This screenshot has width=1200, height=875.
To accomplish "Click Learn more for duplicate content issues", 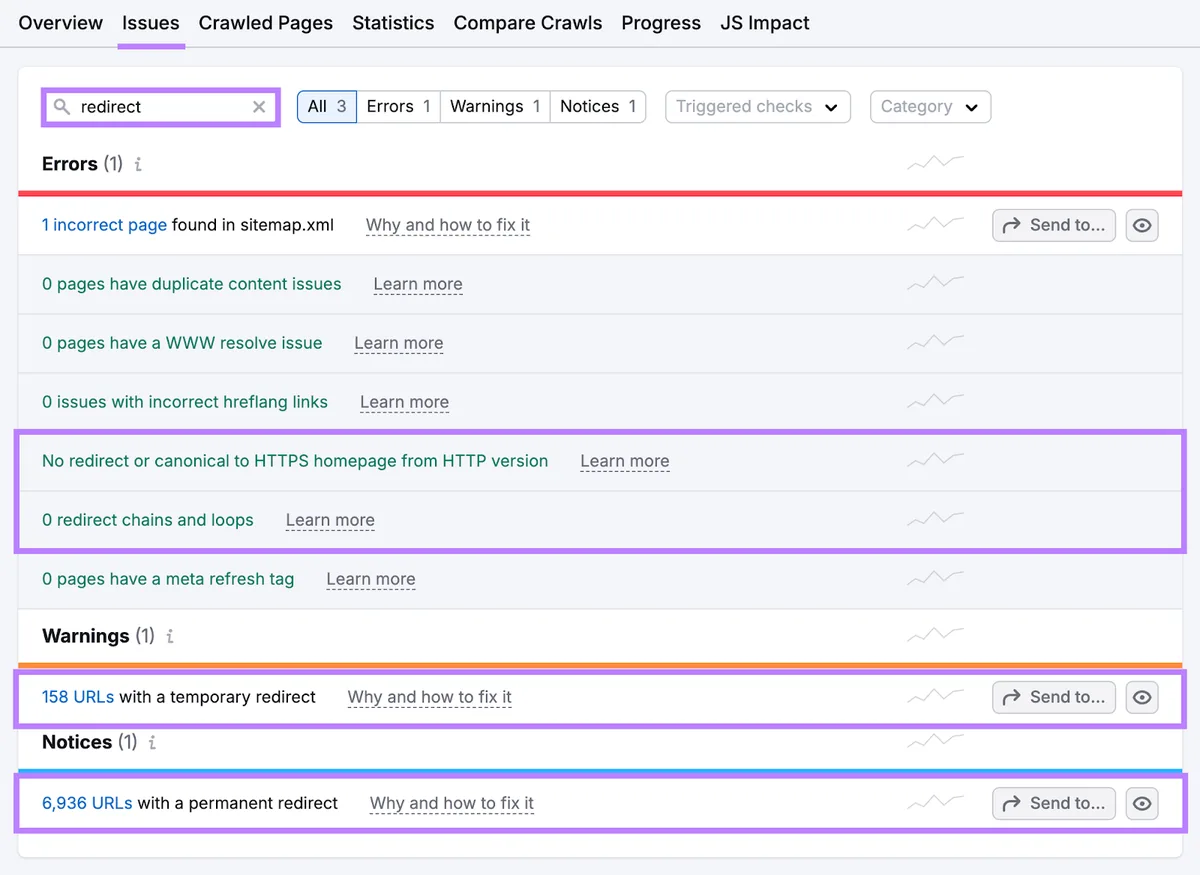I will [x=418, y=284].
